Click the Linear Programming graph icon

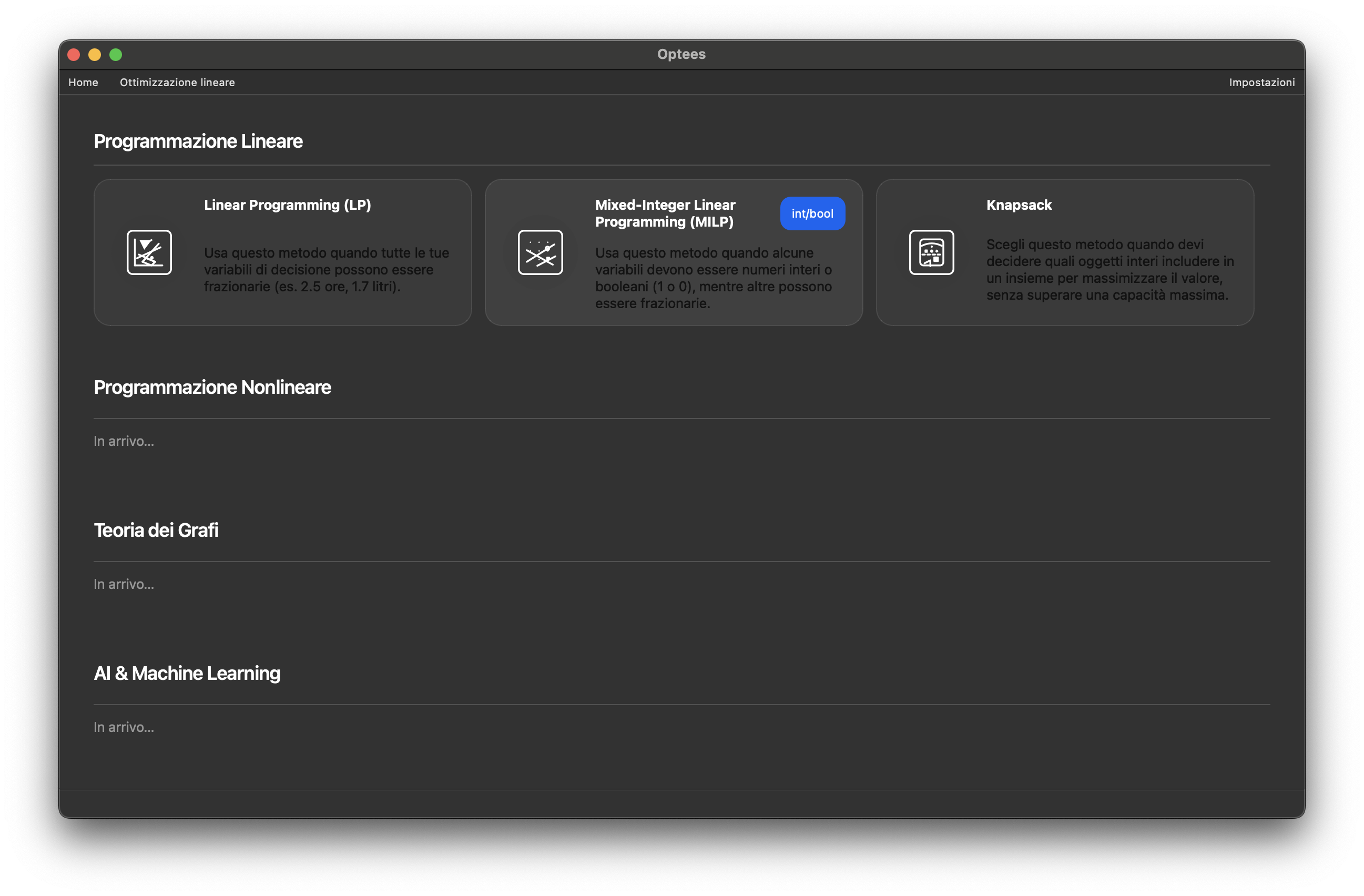click(149, 252)
